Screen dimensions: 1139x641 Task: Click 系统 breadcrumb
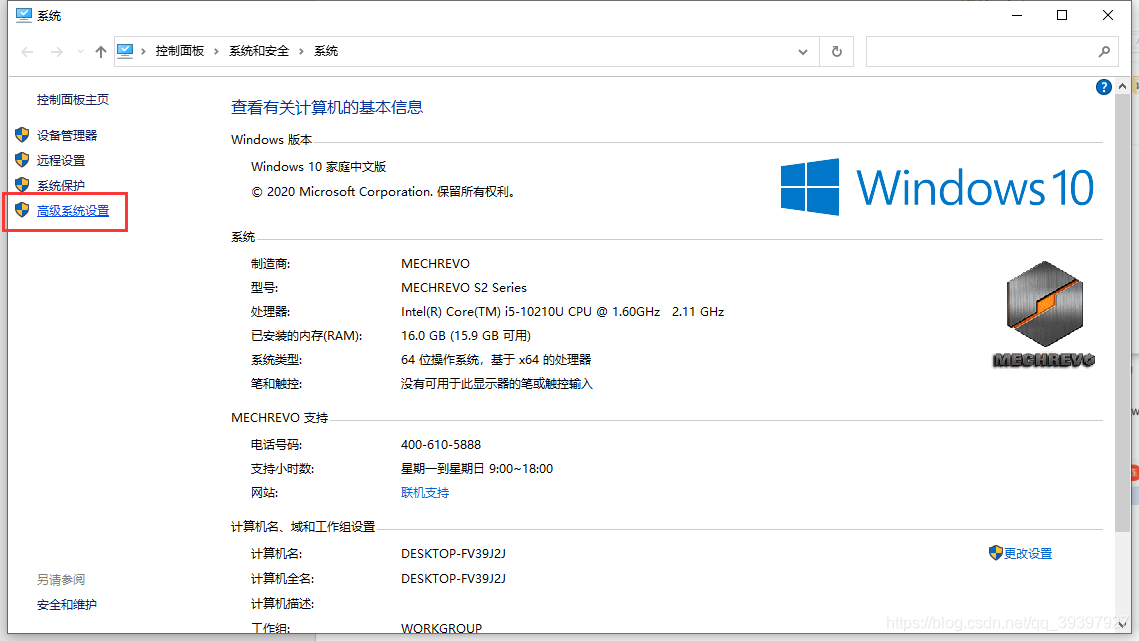326,51
